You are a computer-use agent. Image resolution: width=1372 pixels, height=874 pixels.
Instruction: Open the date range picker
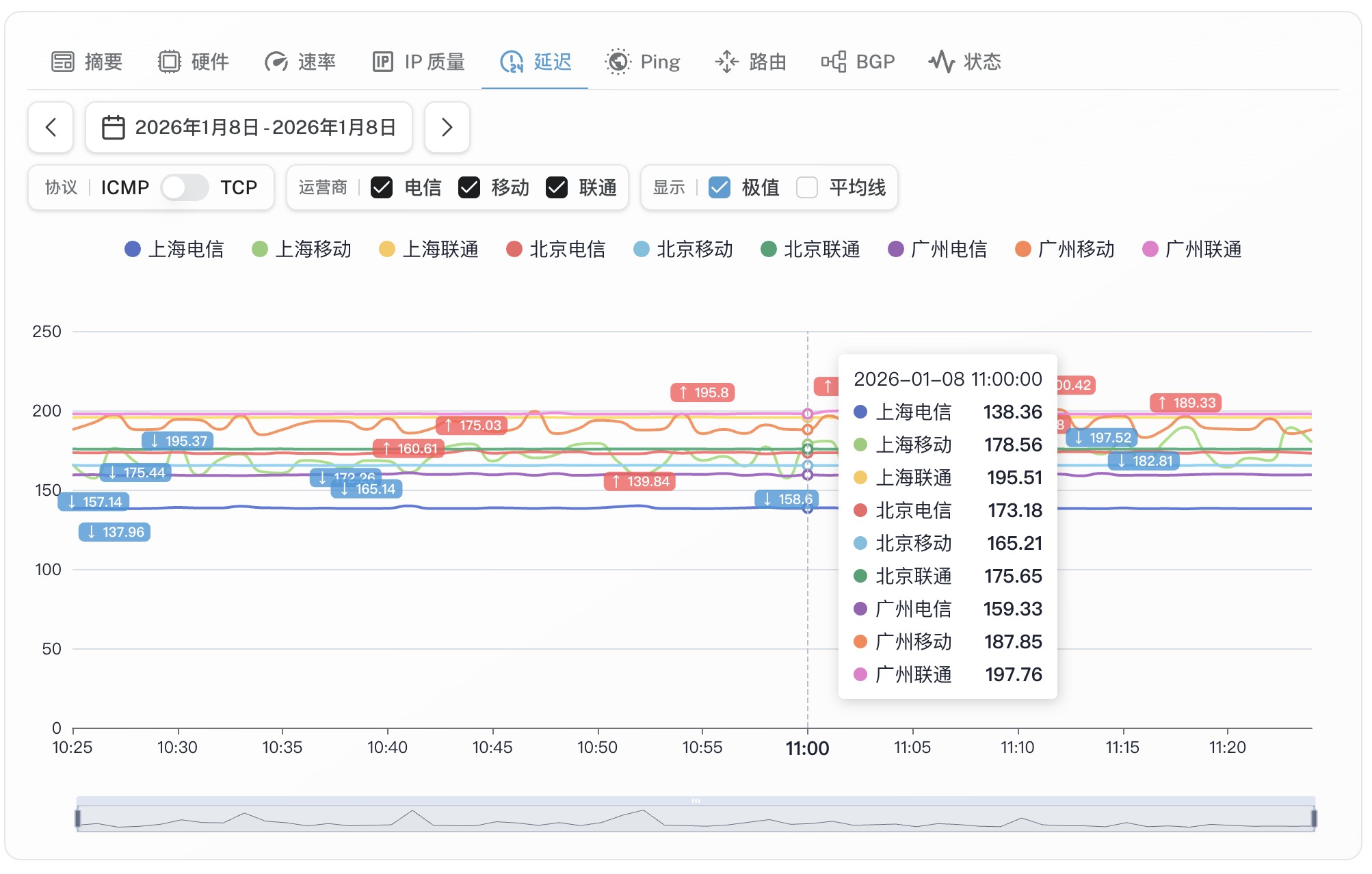[x=248, y=127]
